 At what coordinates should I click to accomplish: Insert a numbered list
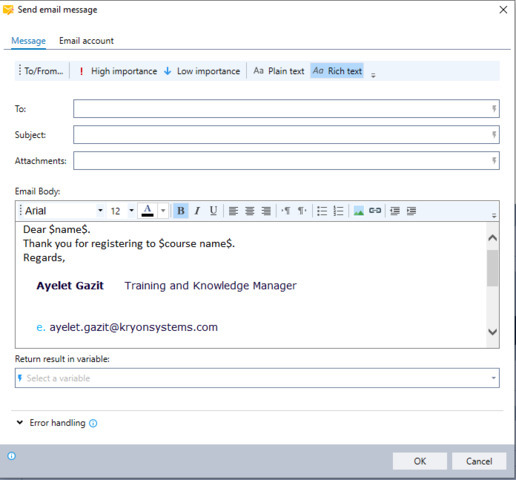coord(338,211)
